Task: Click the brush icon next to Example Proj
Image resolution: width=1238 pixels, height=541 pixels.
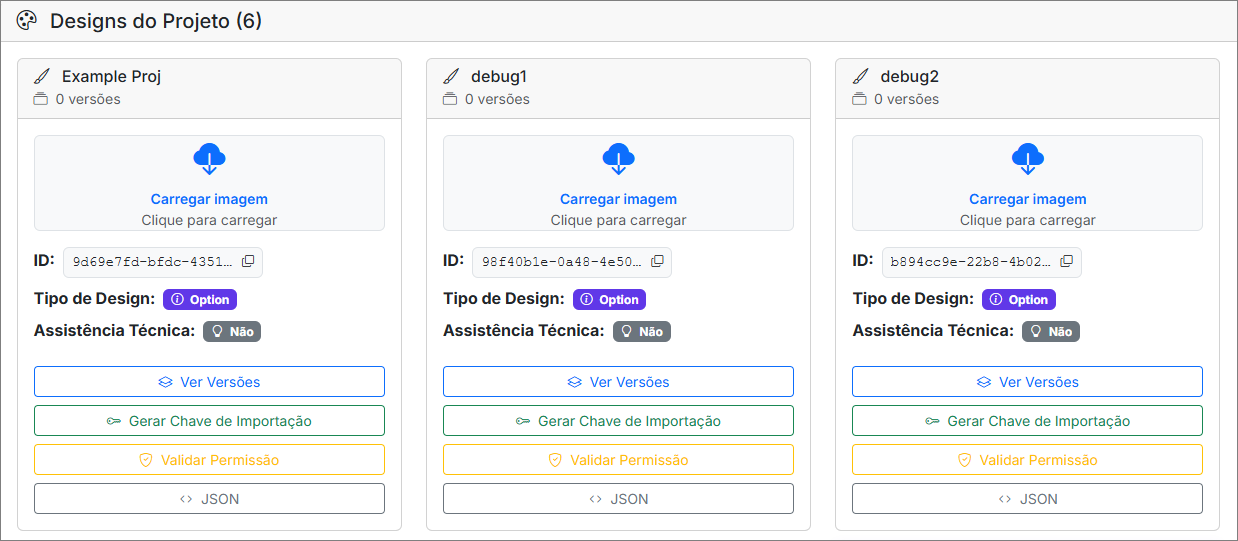Action: pyautogui.click(x=42, y=76)
